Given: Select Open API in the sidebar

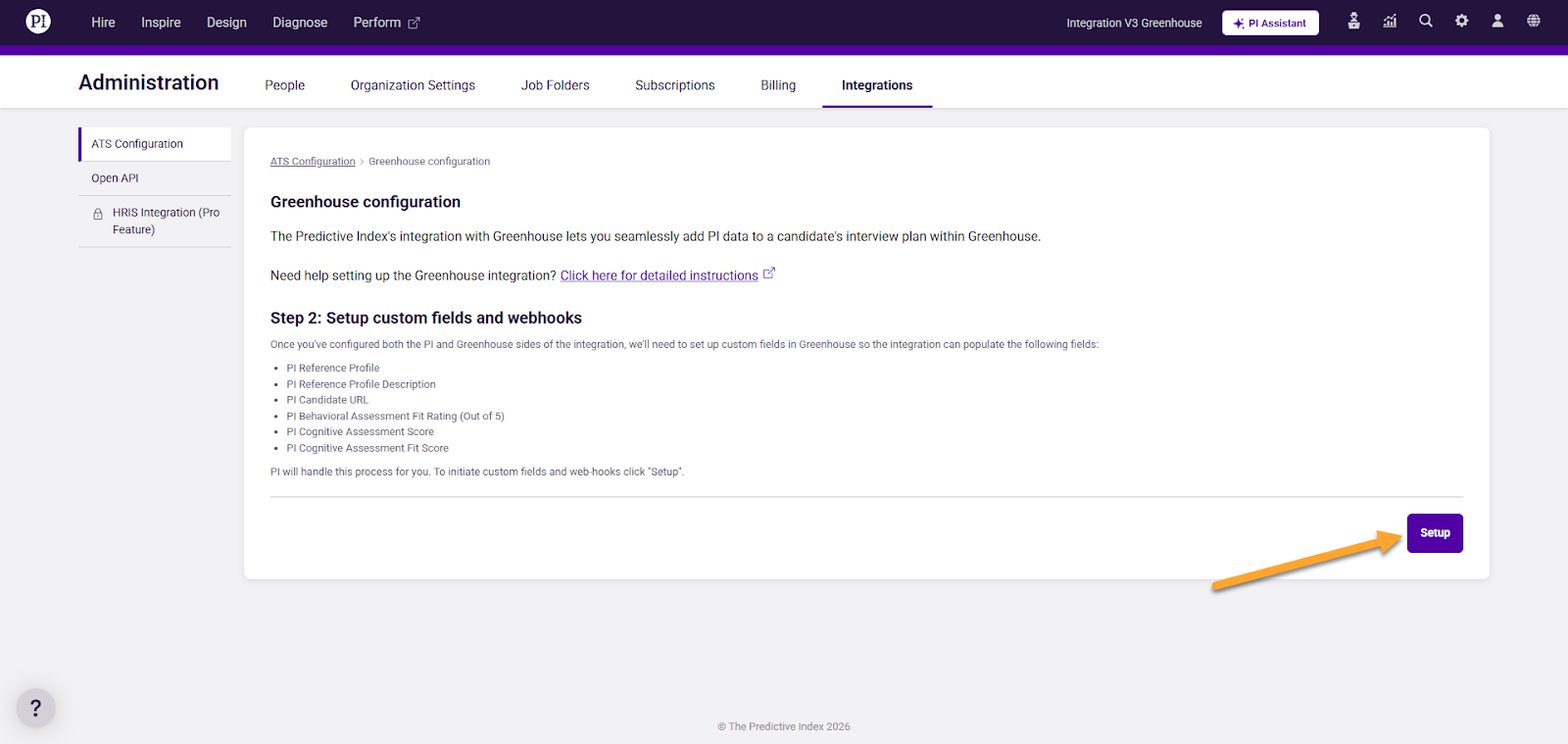Looking at the screenshot, I should click(x=116, y=178).
